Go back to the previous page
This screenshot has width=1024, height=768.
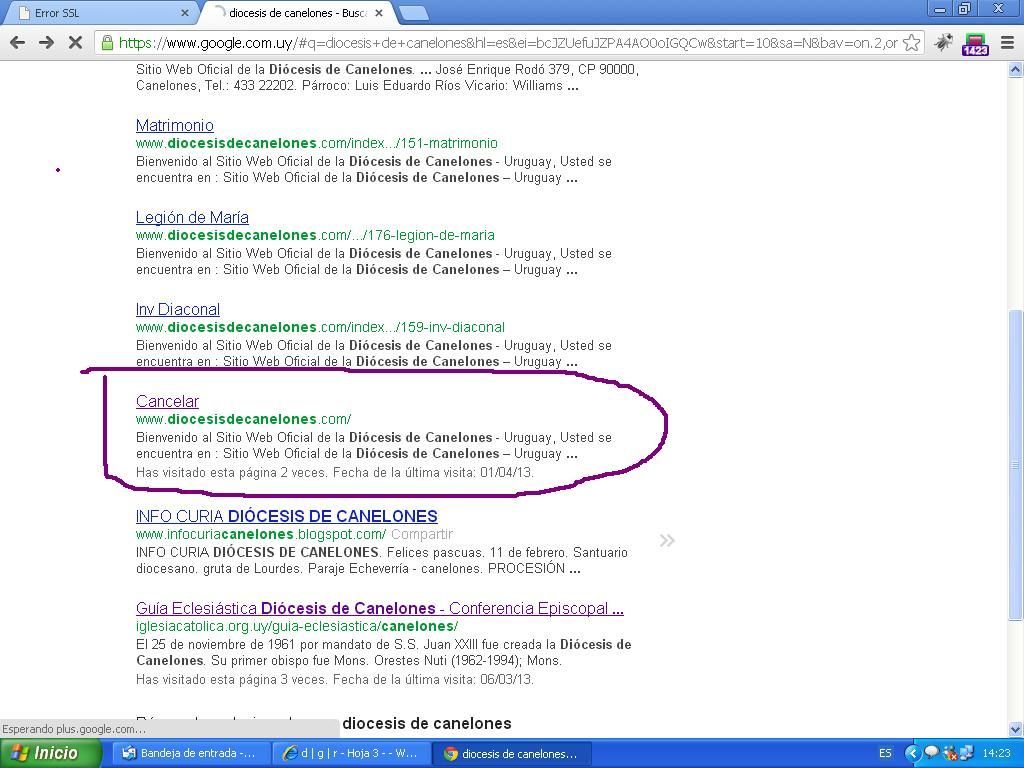(x=18, y=43)
